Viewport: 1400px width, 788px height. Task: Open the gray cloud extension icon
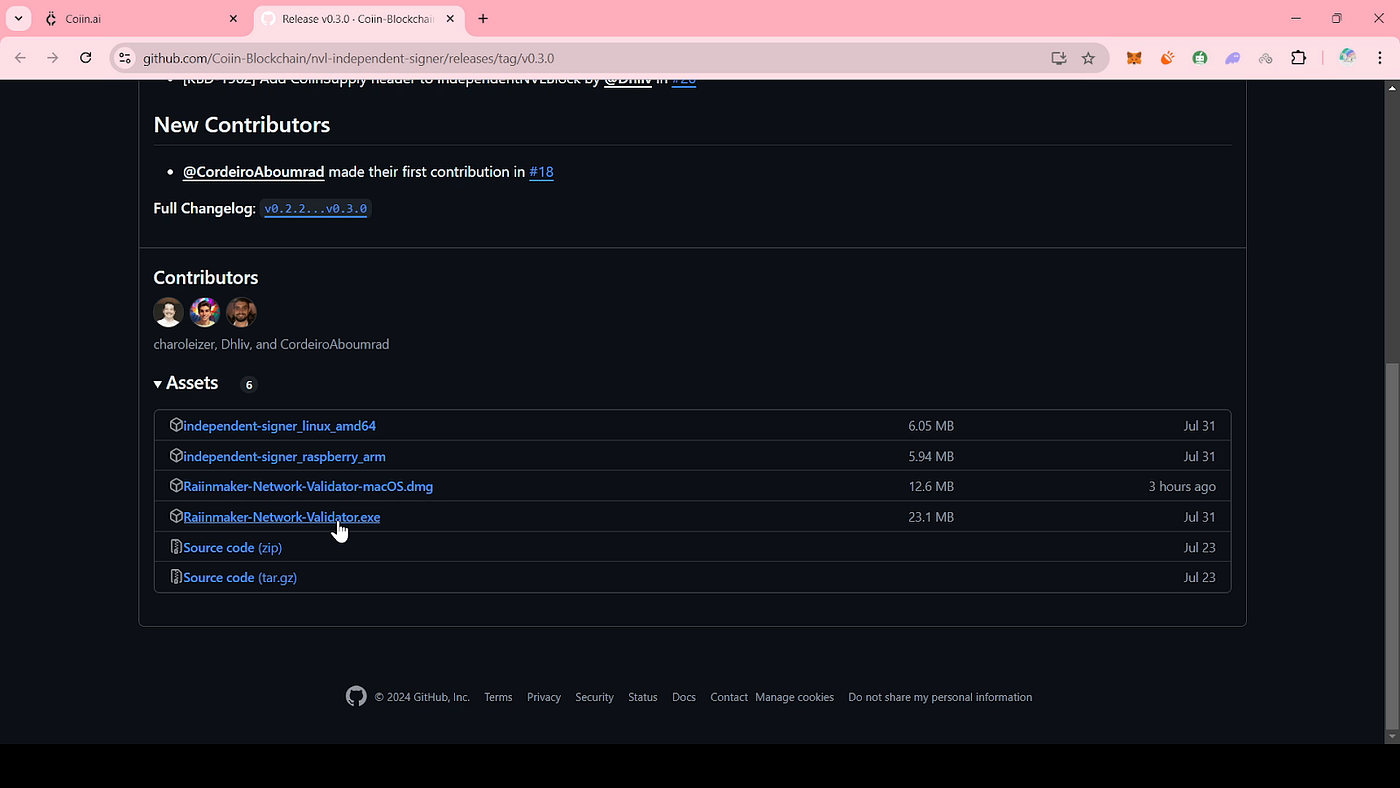(x=1266, y=58)
